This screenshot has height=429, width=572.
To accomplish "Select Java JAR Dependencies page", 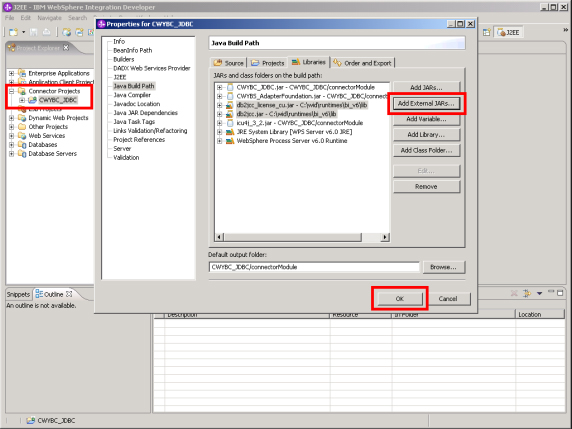I will [145, 113].
